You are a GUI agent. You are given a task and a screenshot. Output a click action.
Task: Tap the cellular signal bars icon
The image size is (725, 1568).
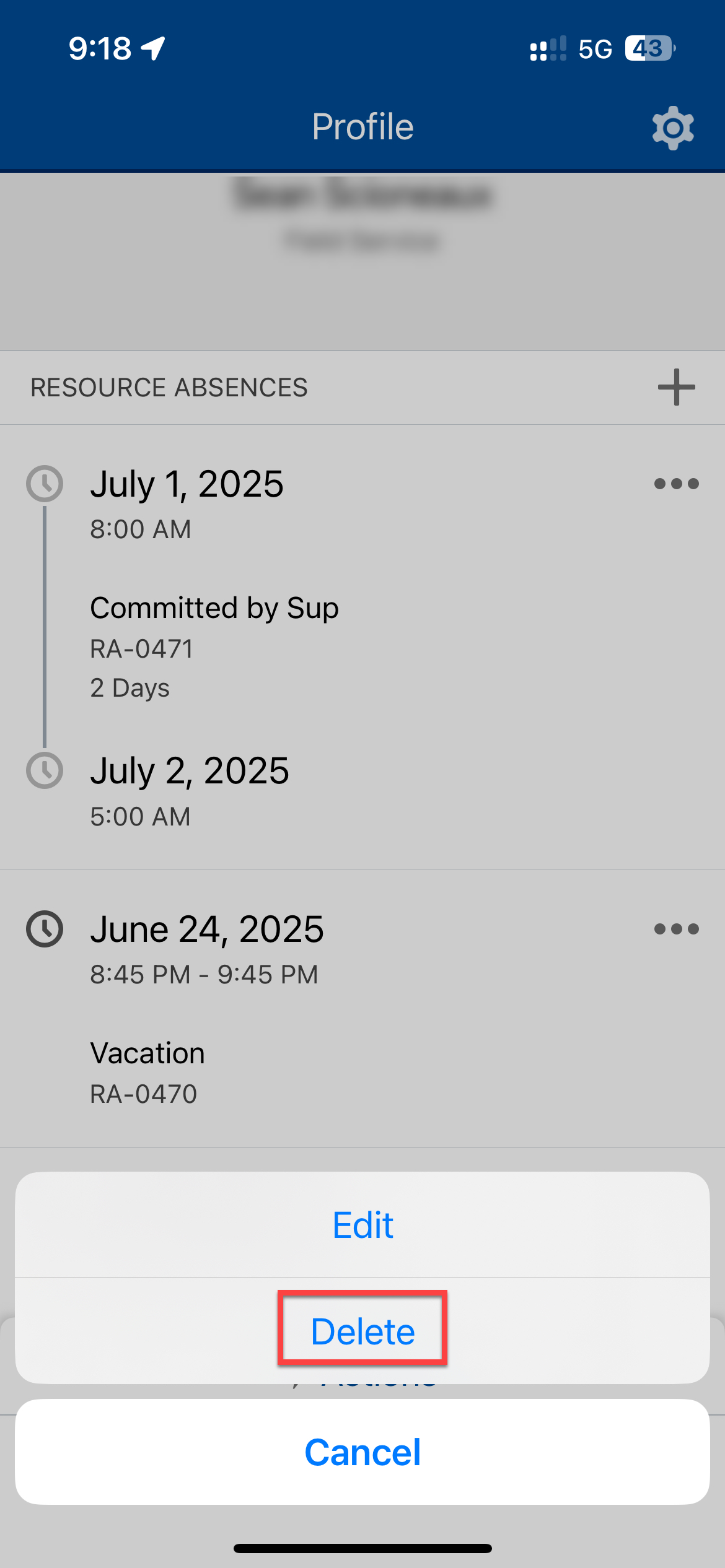(x=548, y=48)
